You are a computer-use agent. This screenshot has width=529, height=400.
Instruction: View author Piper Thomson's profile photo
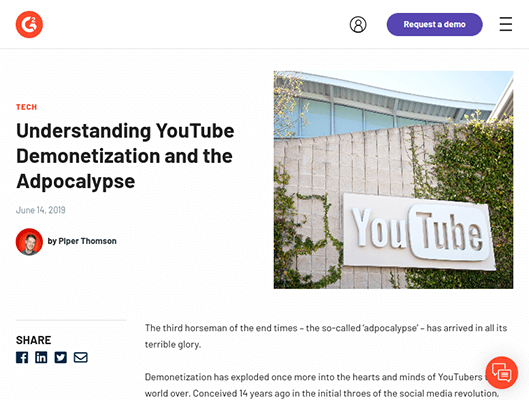pyautogui.click(x=29, y=242)
